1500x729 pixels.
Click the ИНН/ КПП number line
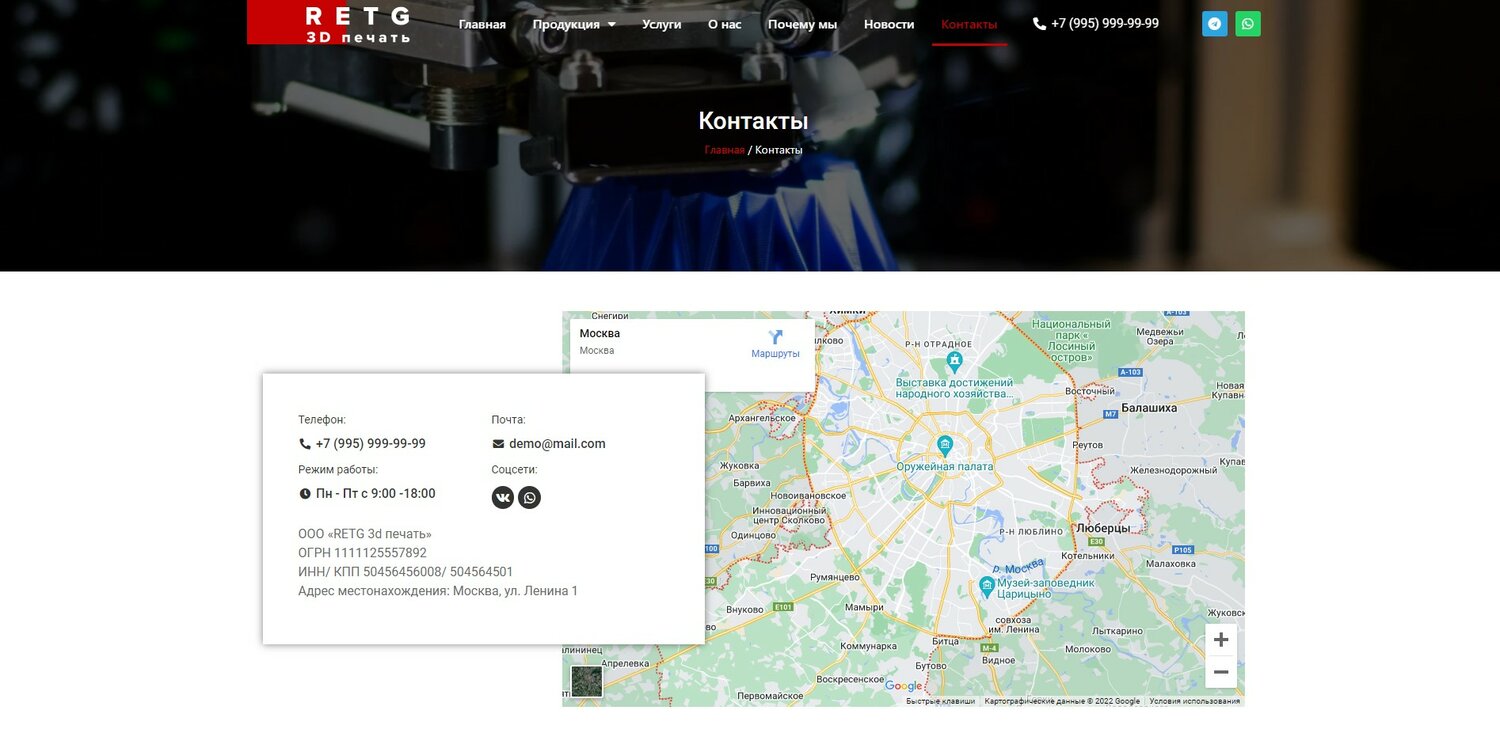pos(406,572)
